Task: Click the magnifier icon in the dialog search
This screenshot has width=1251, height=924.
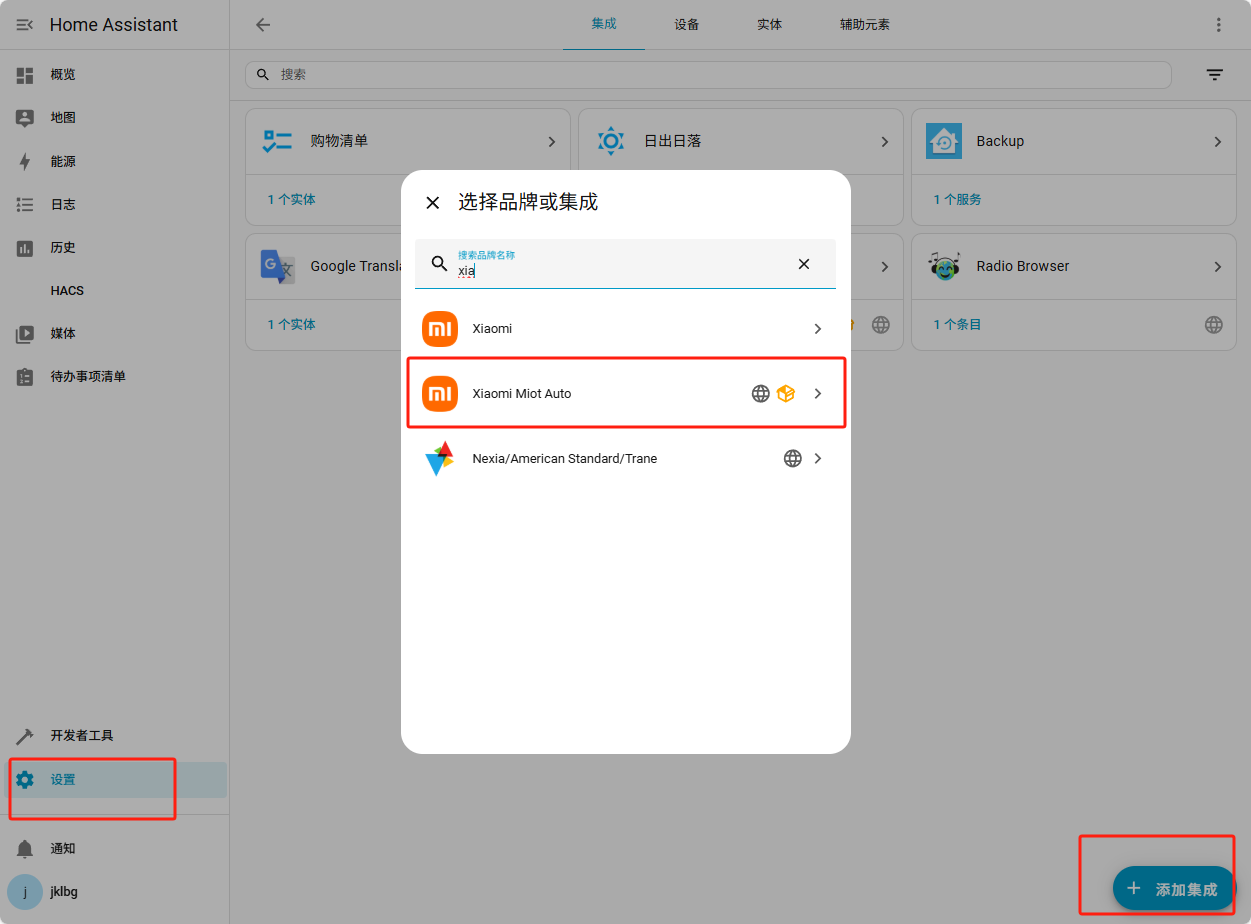Action: [439, 264]
